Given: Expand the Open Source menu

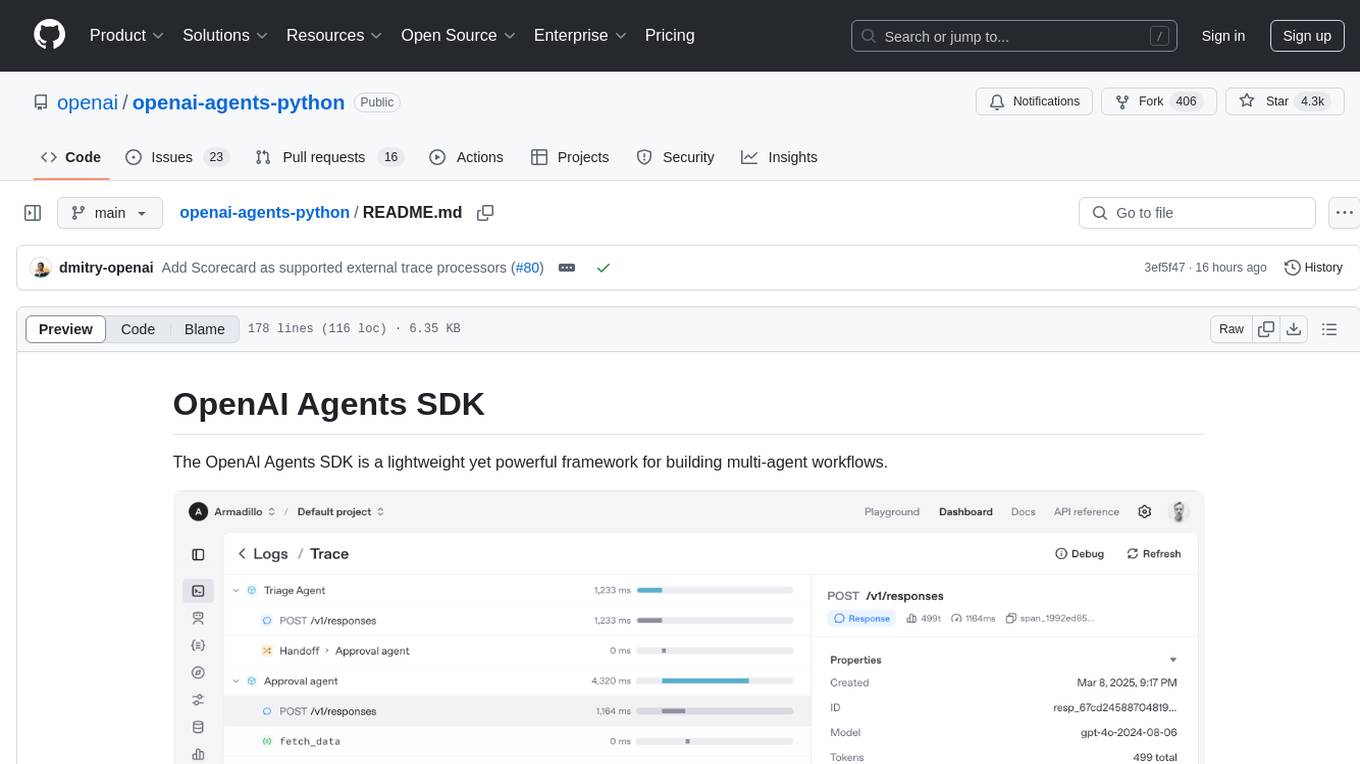Looking at the screenshot, I should (458, 35).
